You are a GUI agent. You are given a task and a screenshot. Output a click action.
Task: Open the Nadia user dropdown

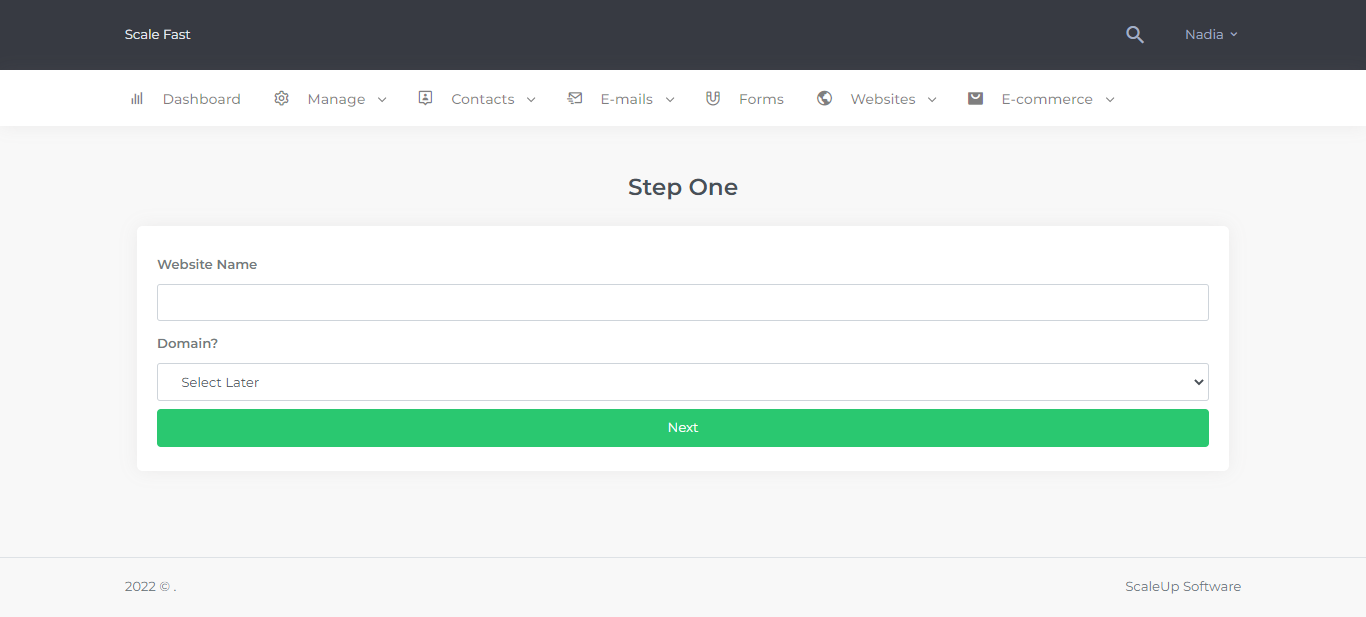tap(1211, 35)
